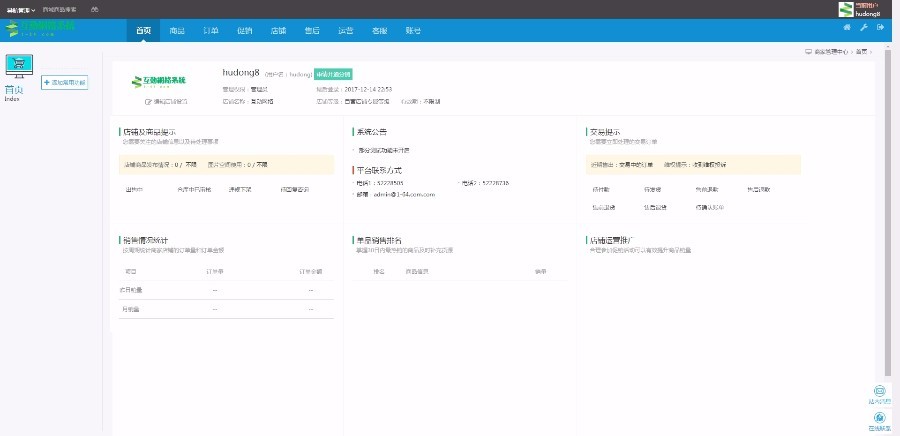Click the second phone number text
Image resolution: width=900 pixels, height=436 pixels.
point(496,183)
